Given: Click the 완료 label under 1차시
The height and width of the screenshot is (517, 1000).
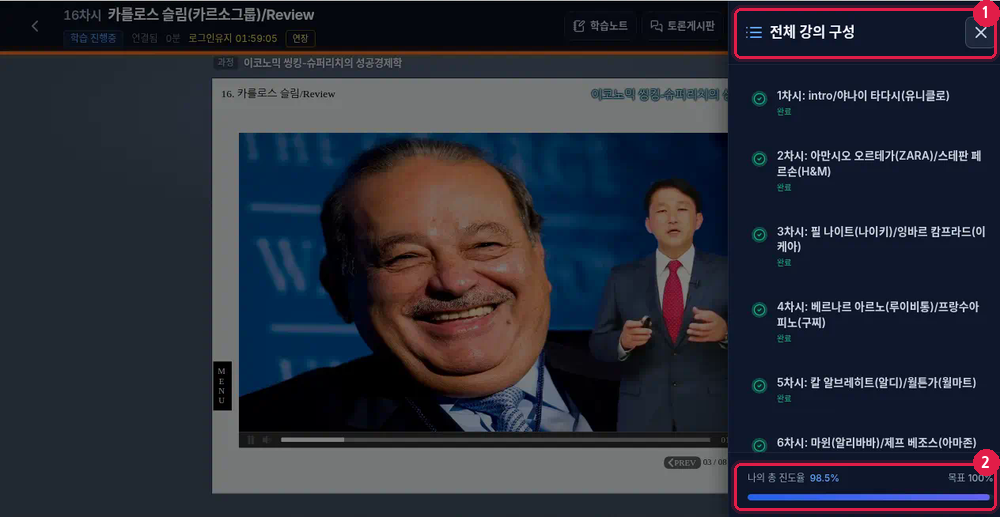Looking at the screenshot, I should pos(784,112).
